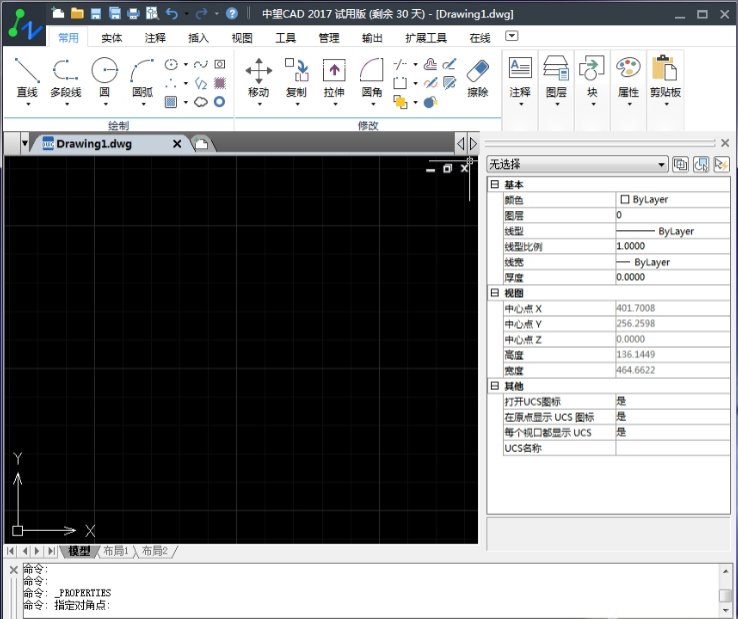Close the Drawing1.dwg document tab
Viewport: 738px width, 619px height.
177,144
